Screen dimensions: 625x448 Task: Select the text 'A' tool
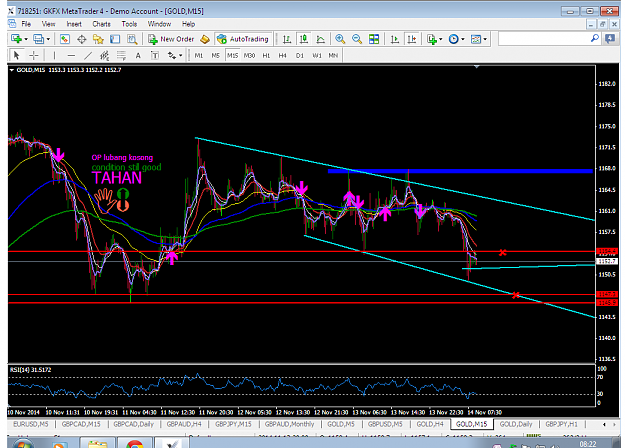[138, 55]
